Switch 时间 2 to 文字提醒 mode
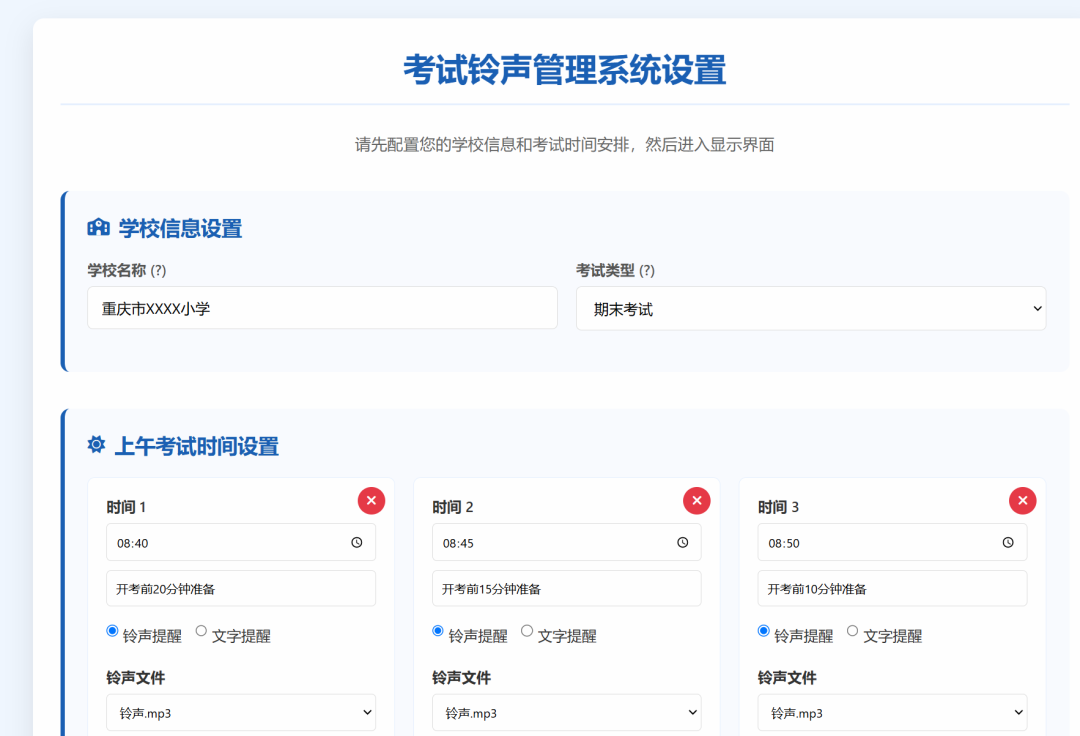 coord(527,630)
